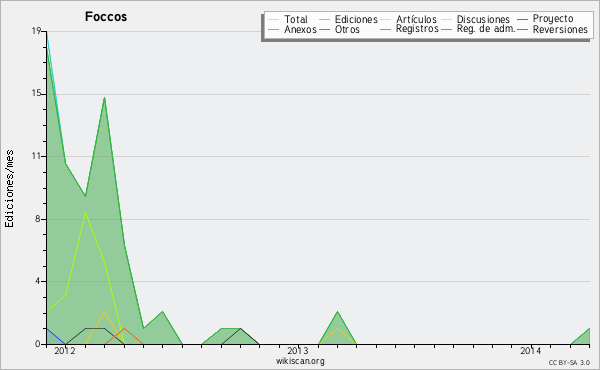Click the CC BY-SA 3.0 license text

[x=569, y=363]
